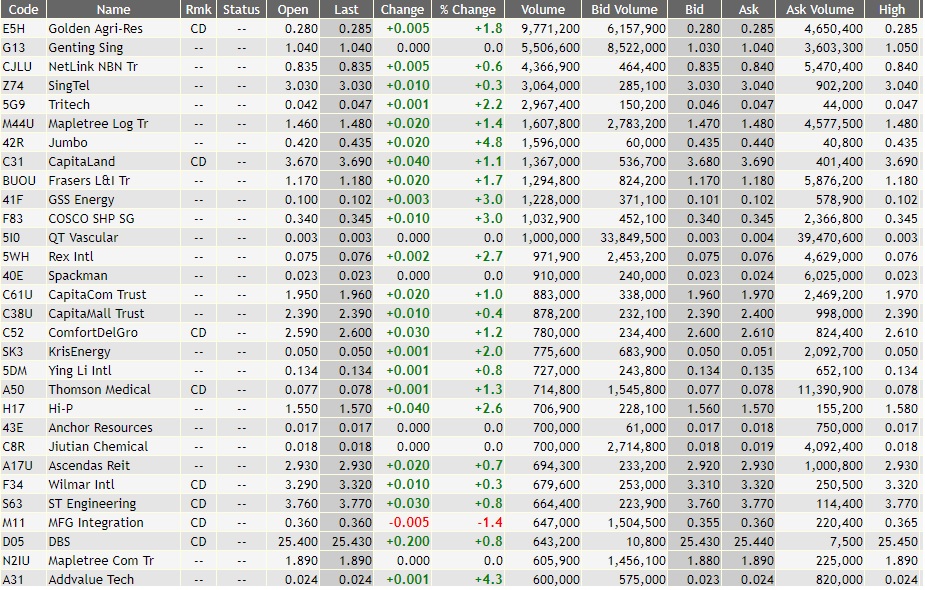Screen dimensions: 925x590
Task: Select the Spackman stock name
Action: pos(78,276)
